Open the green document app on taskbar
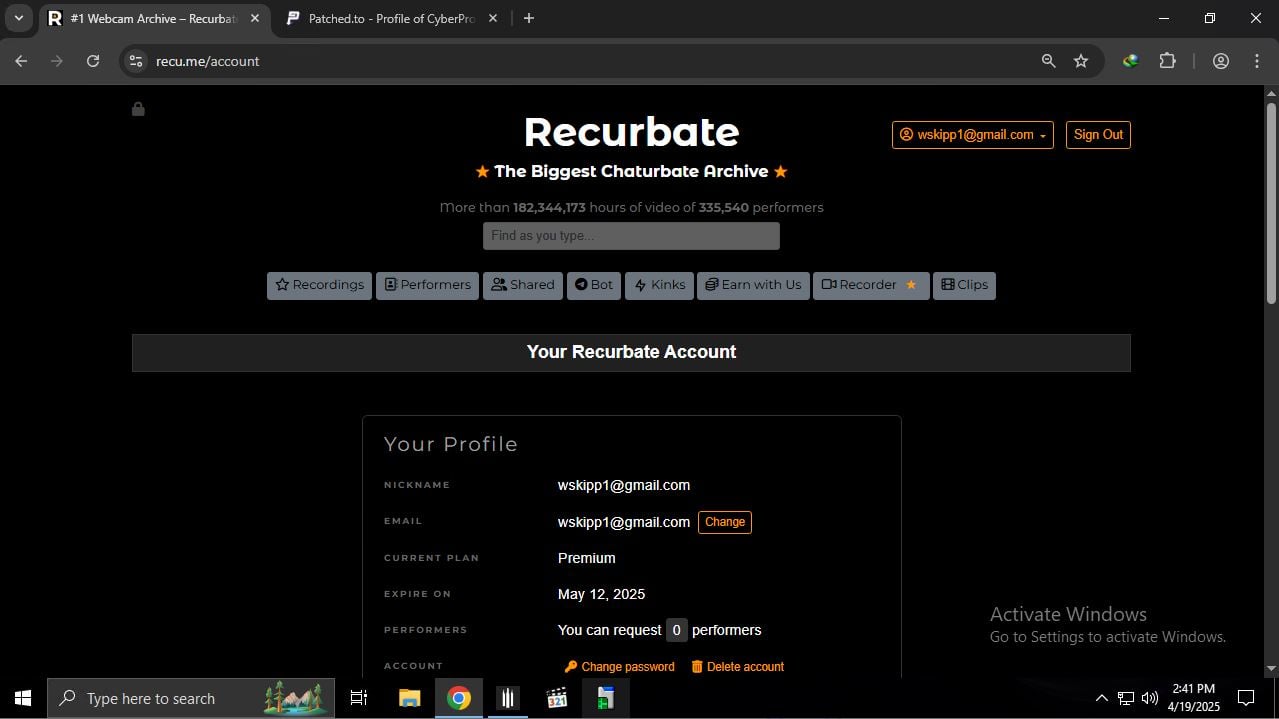 pyautogui.click(x=606, y=698)
